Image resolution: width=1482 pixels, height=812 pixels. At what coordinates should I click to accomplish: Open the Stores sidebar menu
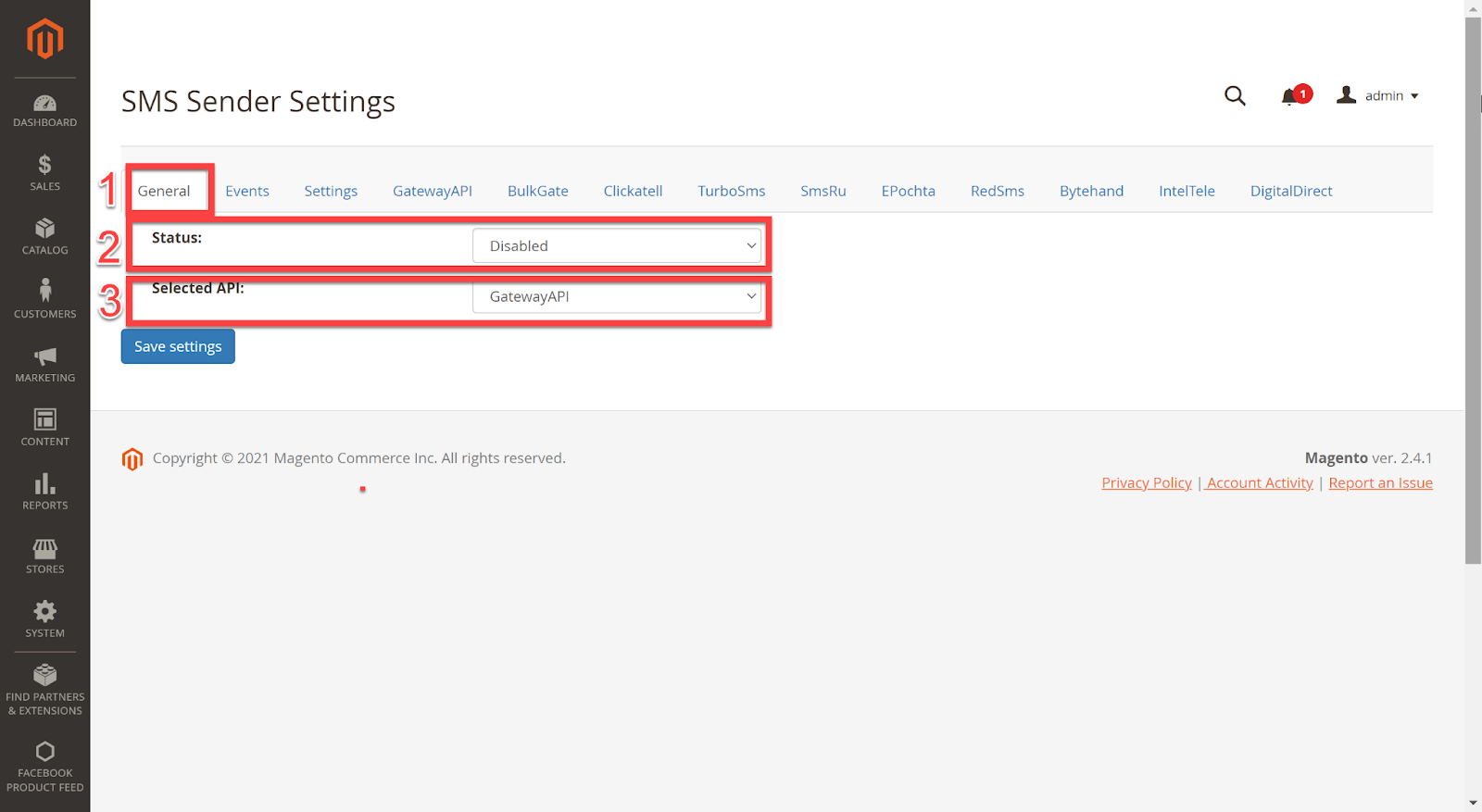pyautogui.click(x=44, y=556)
